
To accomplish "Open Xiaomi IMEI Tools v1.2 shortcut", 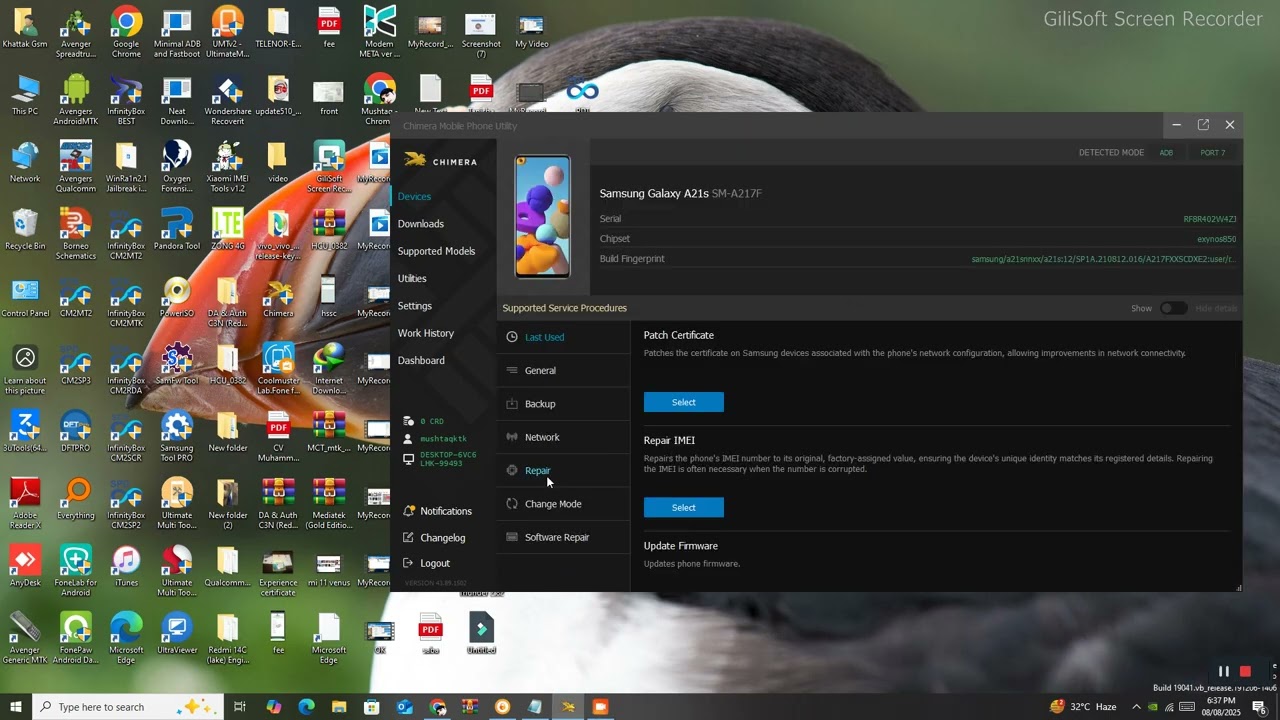I will coord(228,166).
